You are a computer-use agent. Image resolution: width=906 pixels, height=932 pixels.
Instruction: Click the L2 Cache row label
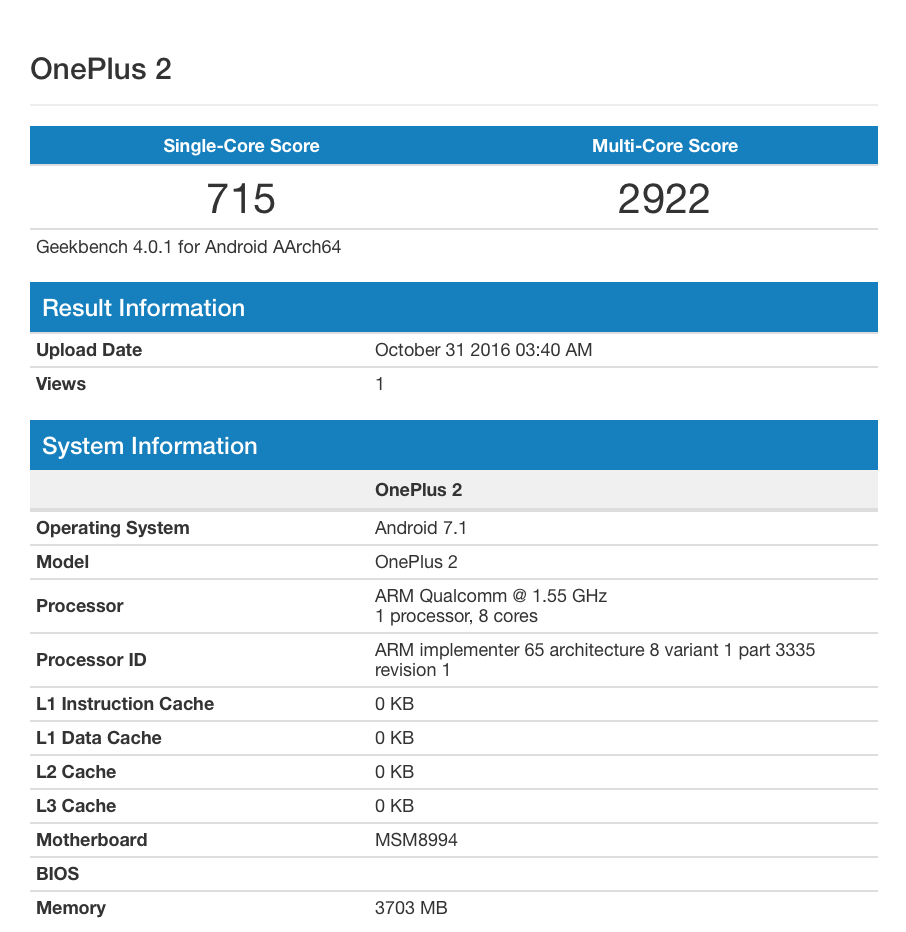coord(76,772)
